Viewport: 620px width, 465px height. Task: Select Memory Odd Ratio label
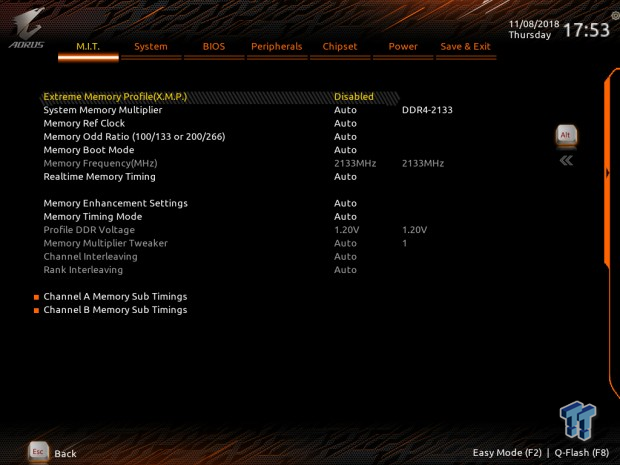pos(134,137)
